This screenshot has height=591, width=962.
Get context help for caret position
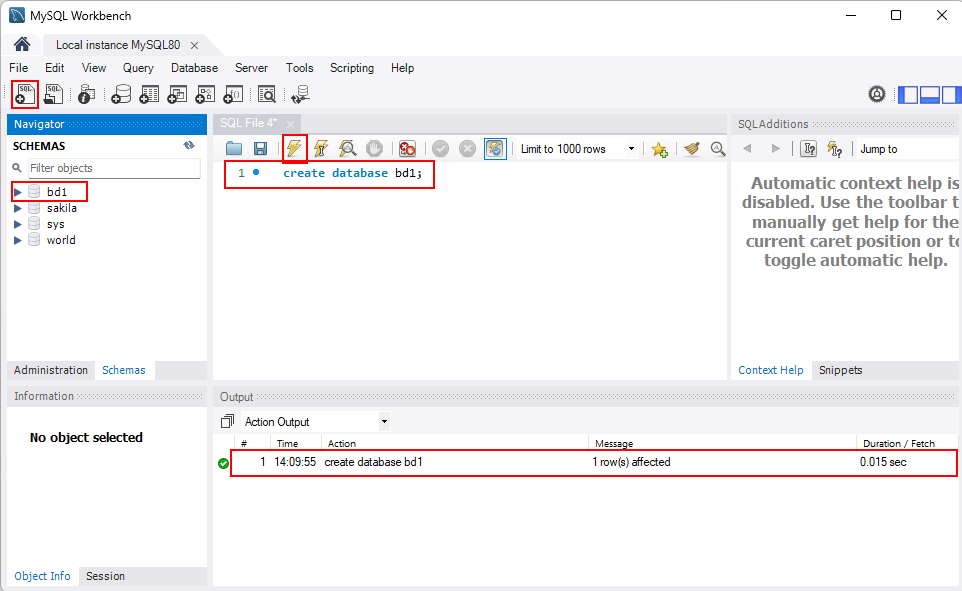[809, 149]
